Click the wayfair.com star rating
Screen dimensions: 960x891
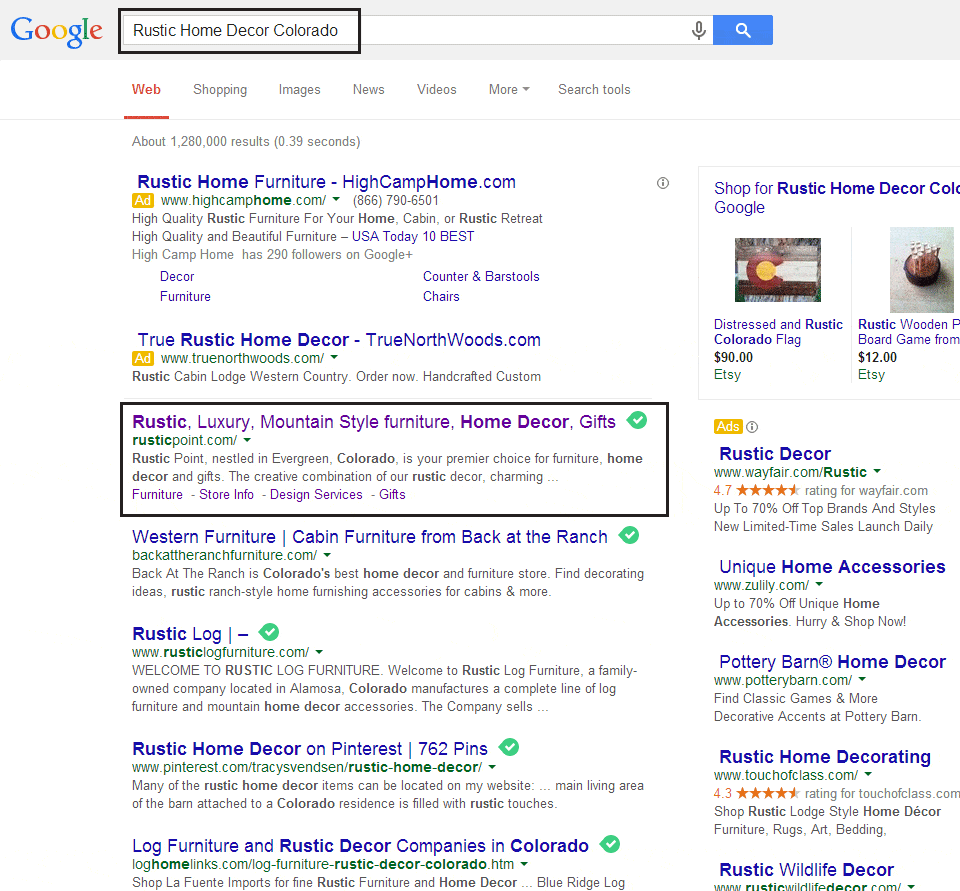(x=768, y=490)
